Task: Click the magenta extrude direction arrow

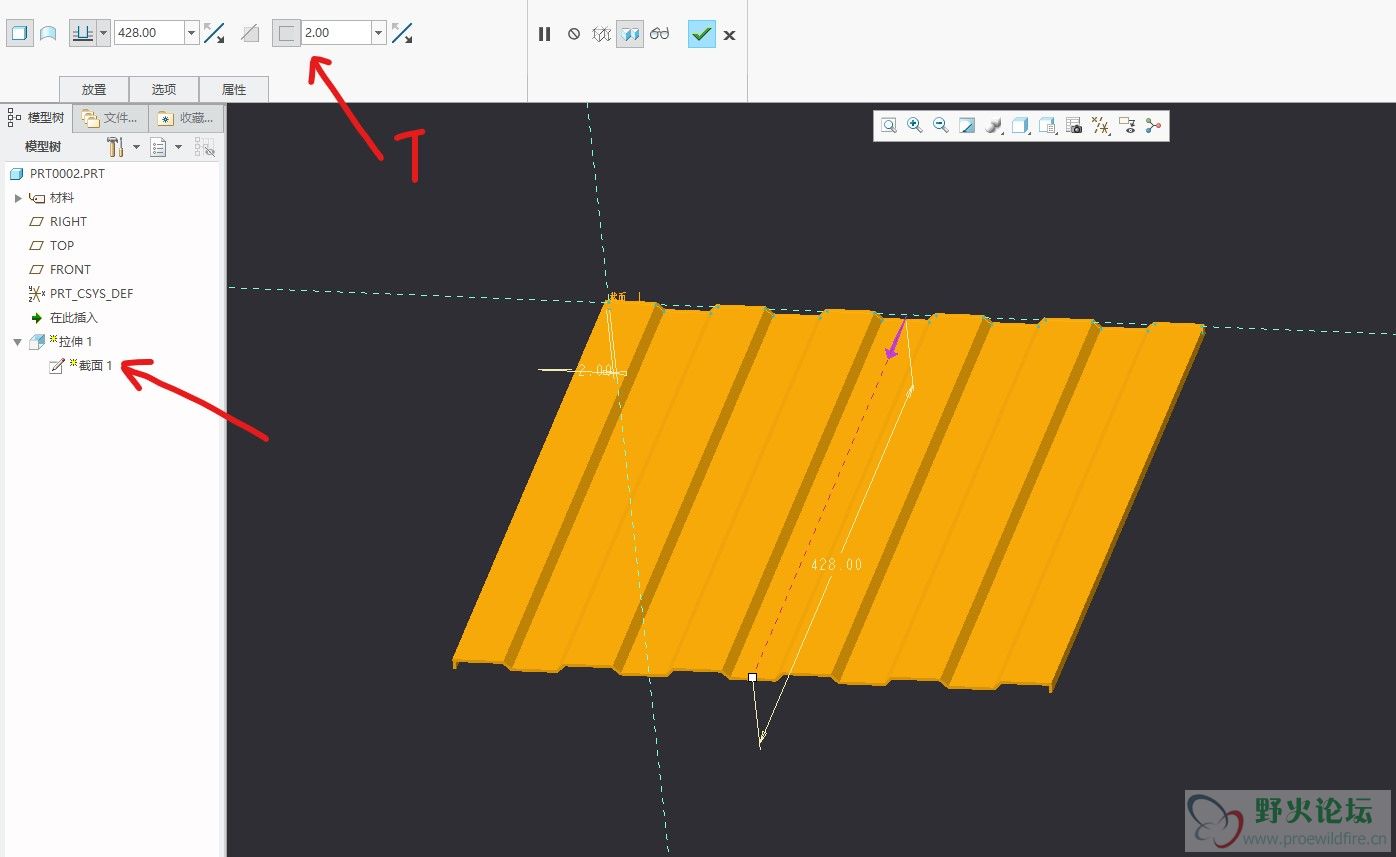Action: [894, 341]
